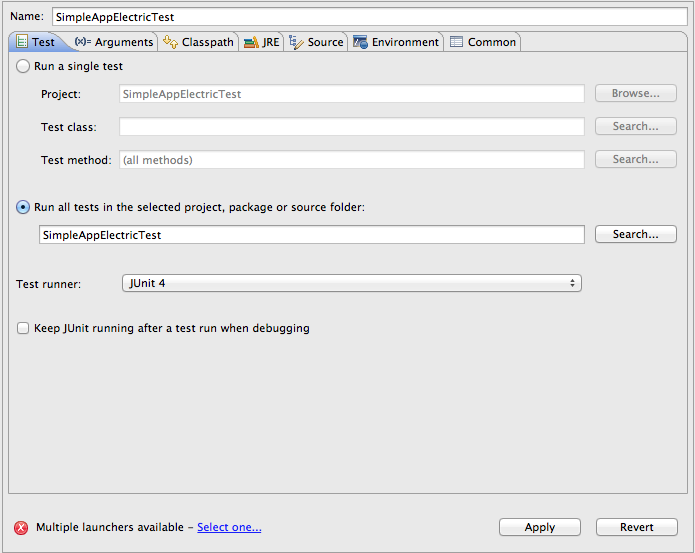Open the Test runner JUnit 4 dropdown
This screenshot has width=695, height=553.
351,283
